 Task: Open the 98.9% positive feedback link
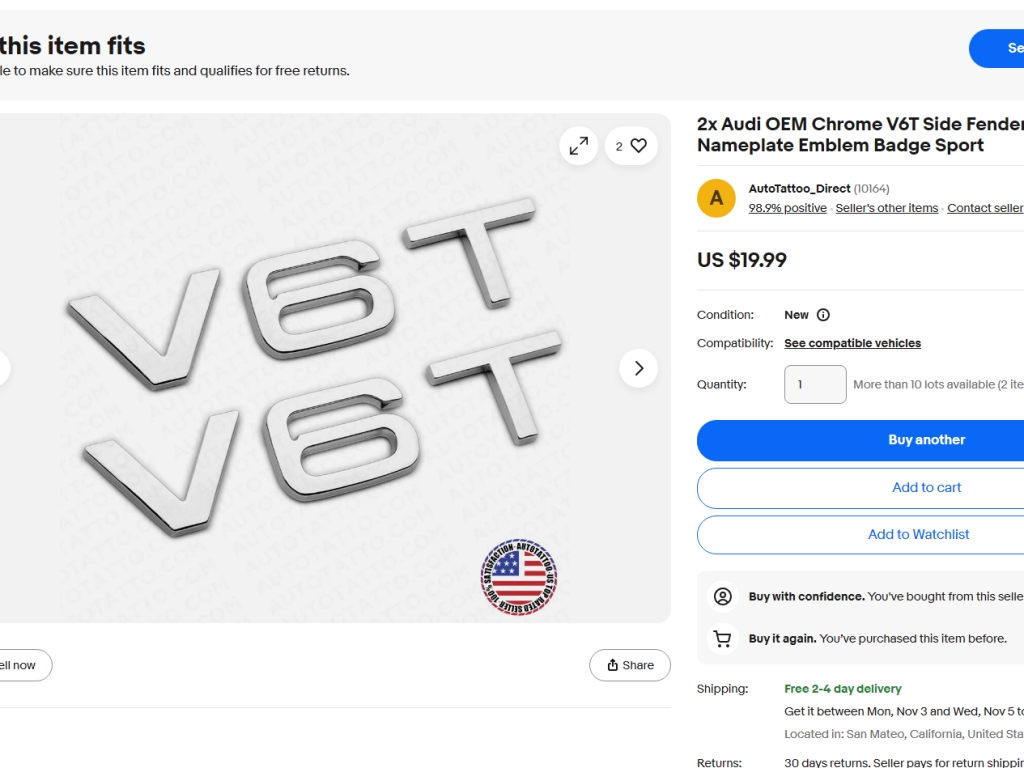point(787,208)
